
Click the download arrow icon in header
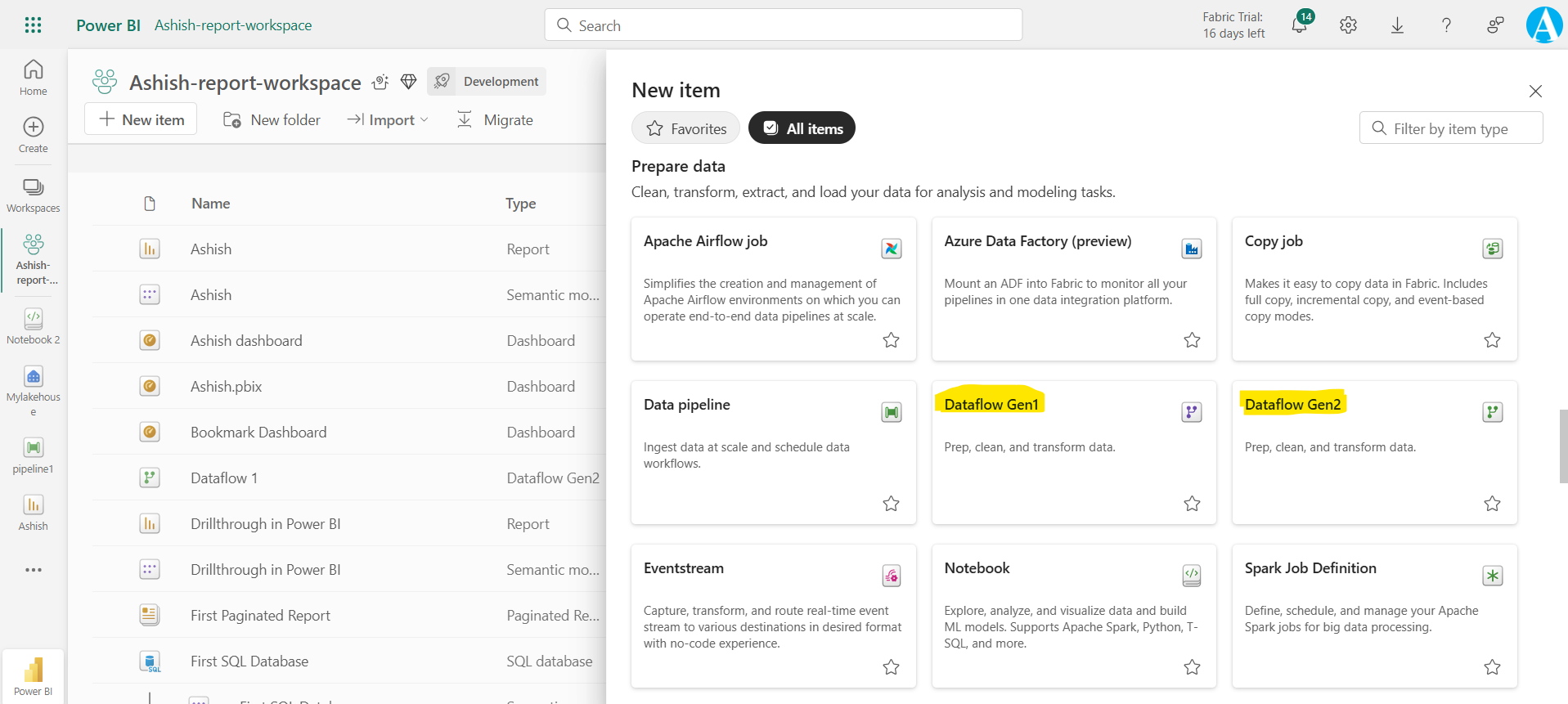1397,25
